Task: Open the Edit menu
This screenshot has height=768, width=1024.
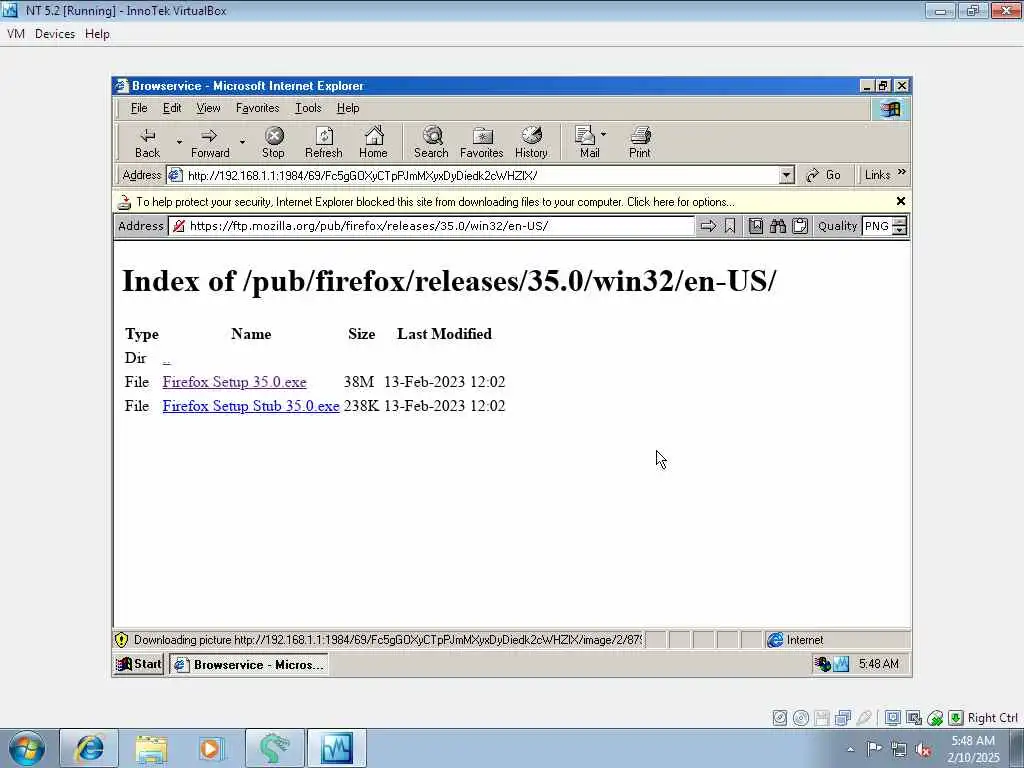Action: [172, 108]
